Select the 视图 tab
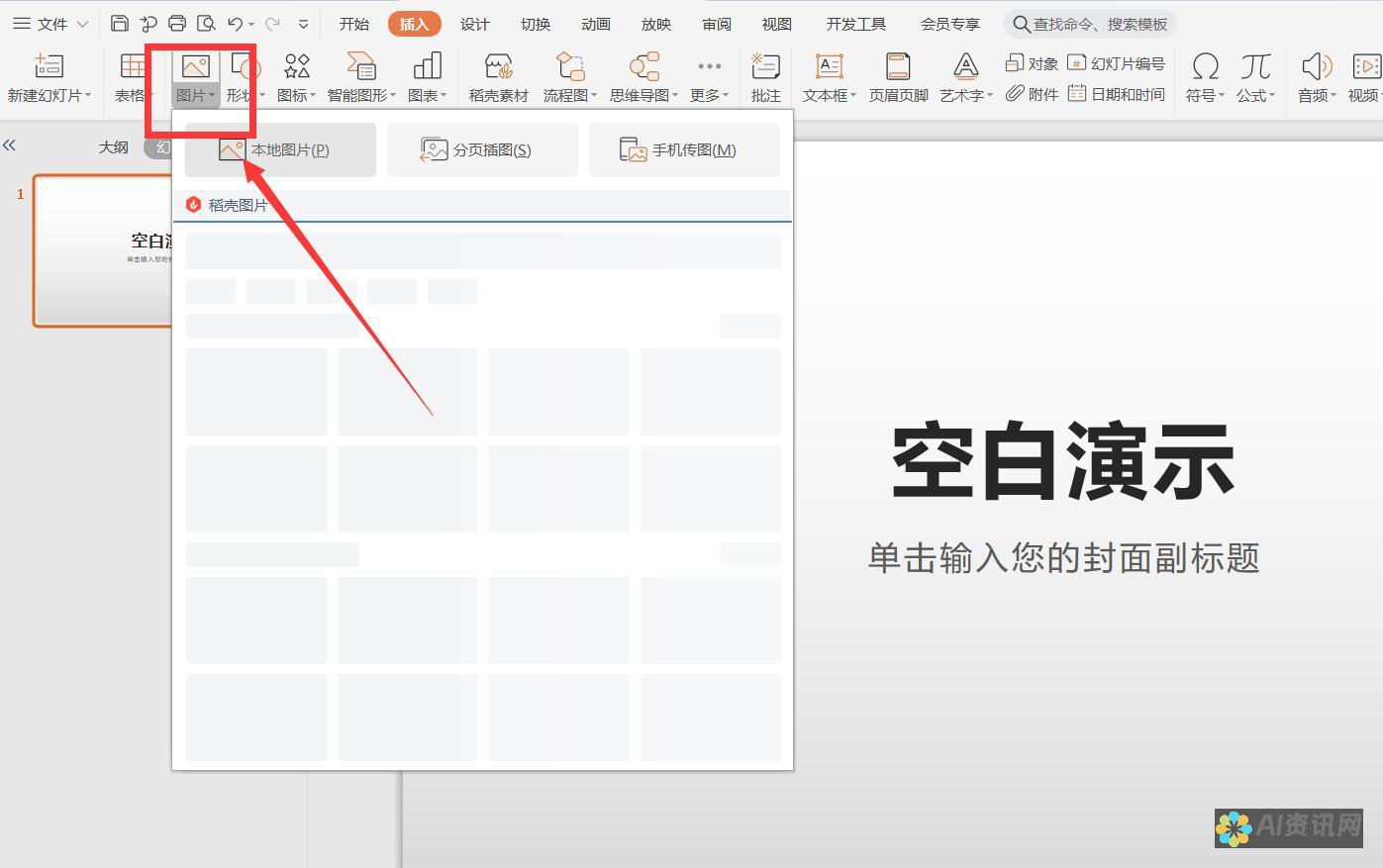Viewport: 1383px width, 868px height. click(776, 24)
